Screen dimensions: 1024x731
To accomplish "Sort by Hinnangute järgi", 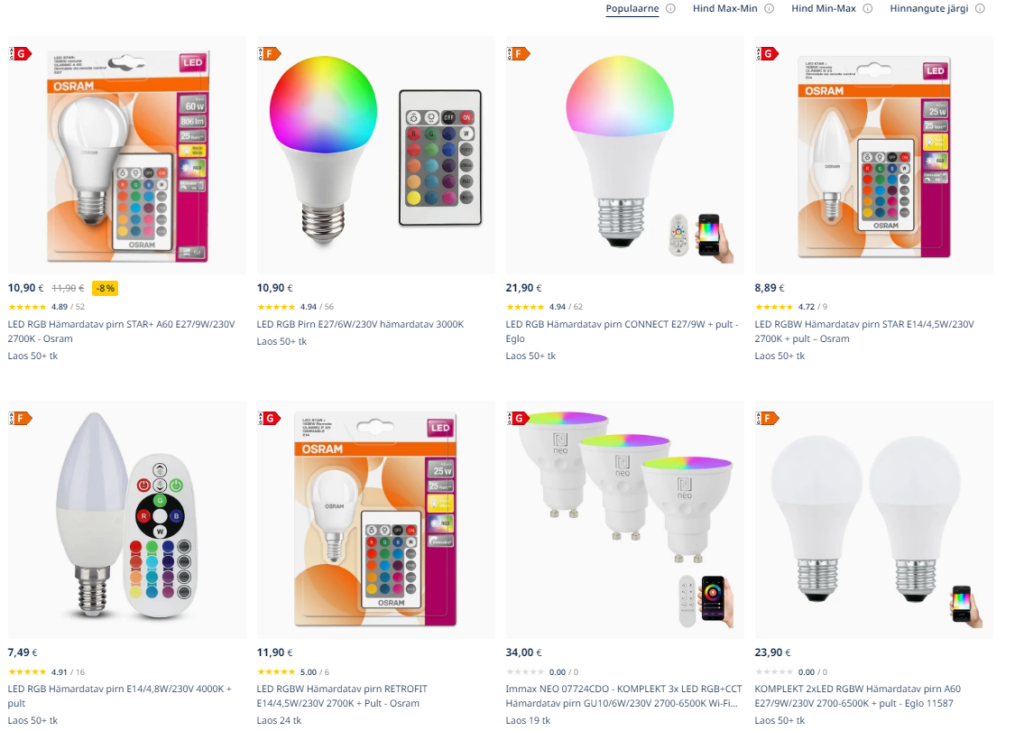I will click(x=929, y=8).
